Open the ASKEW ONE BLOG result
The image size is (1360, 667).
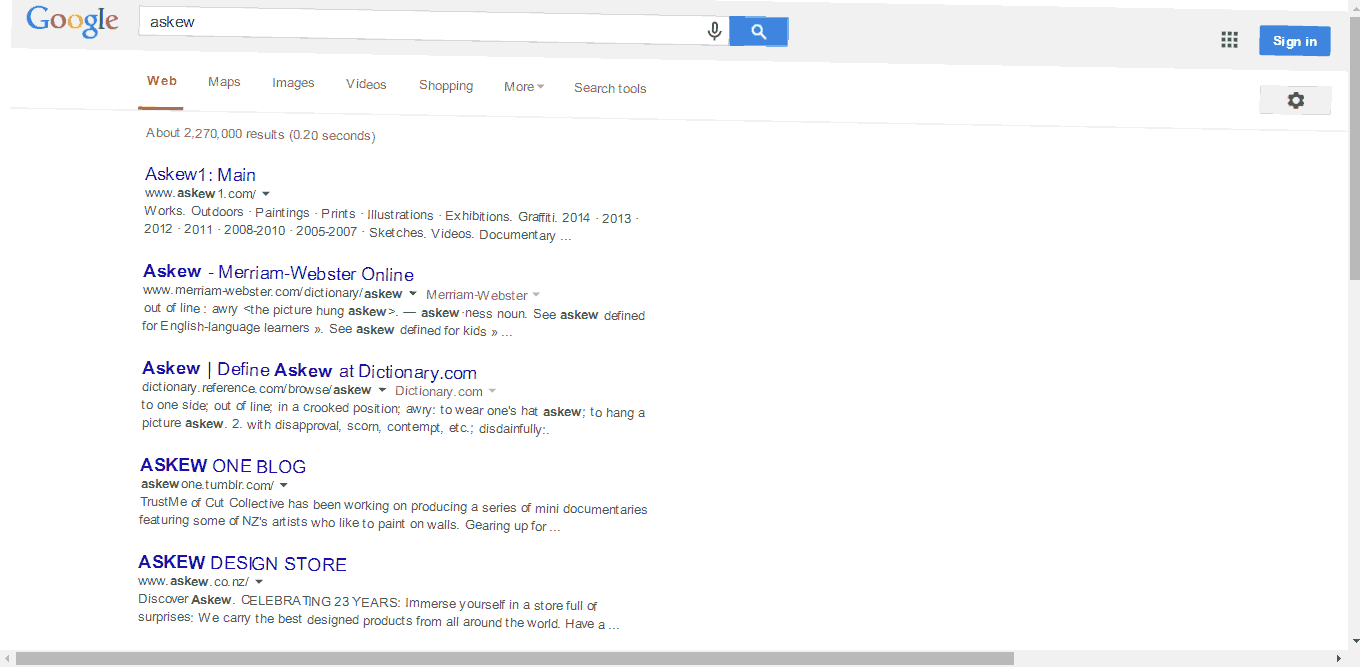coord(223,466)
